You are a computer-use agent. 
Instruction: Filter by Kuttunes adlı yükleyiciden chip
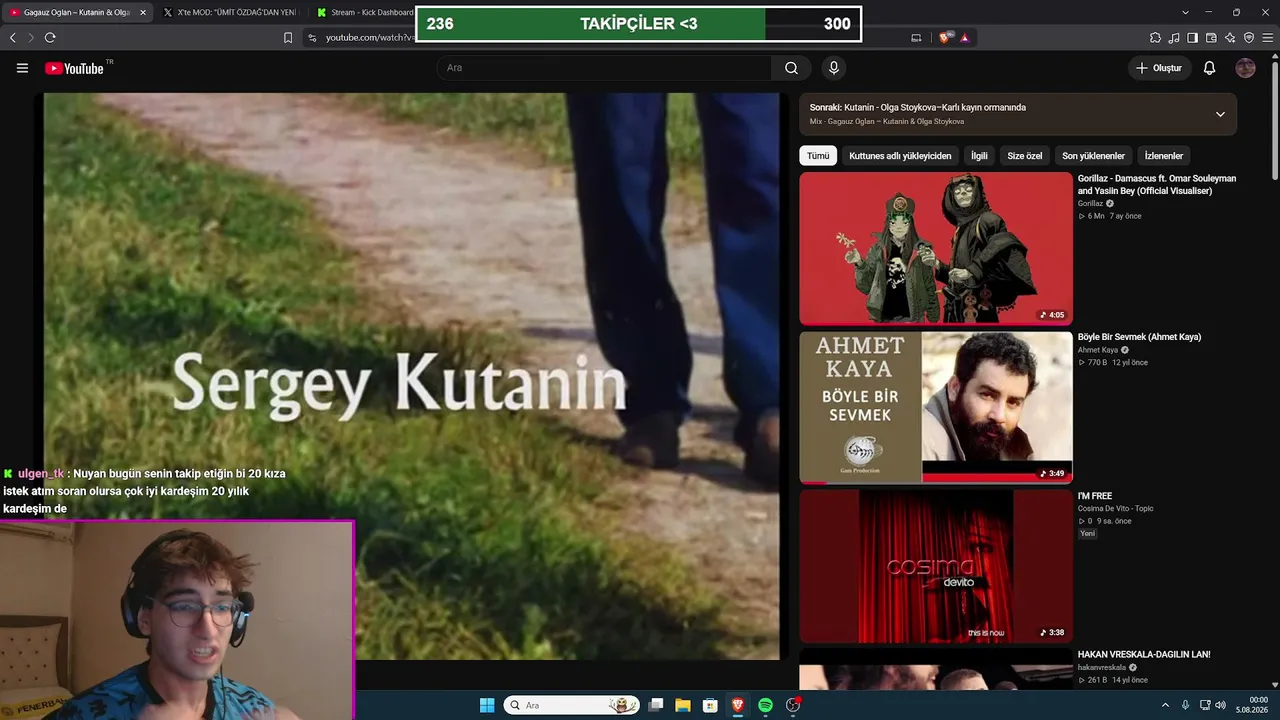(x=900, y=156)
